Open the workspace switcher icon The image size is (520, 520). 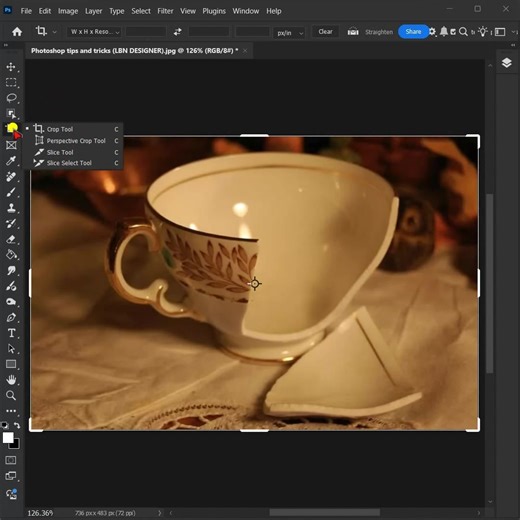tap(500, 32)
